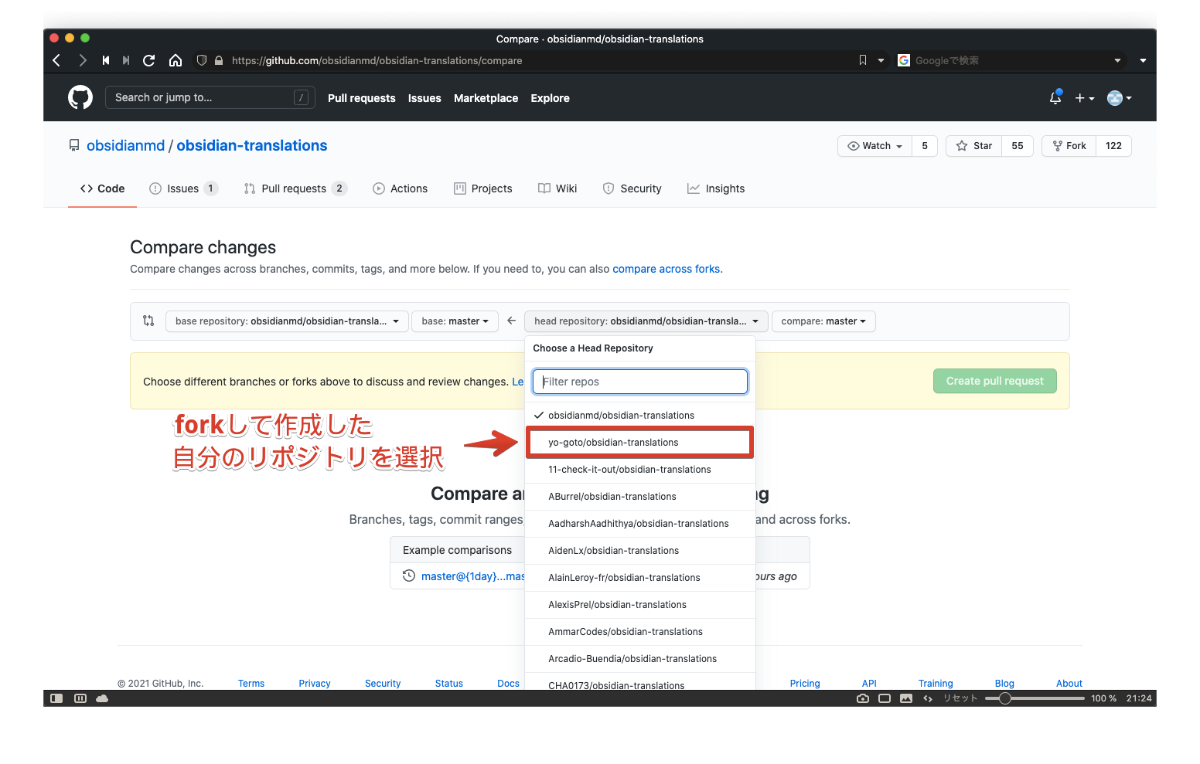Open the browser home page
Image resolution: width=1200 pixels, height=764 pixels.
[175, 60]
